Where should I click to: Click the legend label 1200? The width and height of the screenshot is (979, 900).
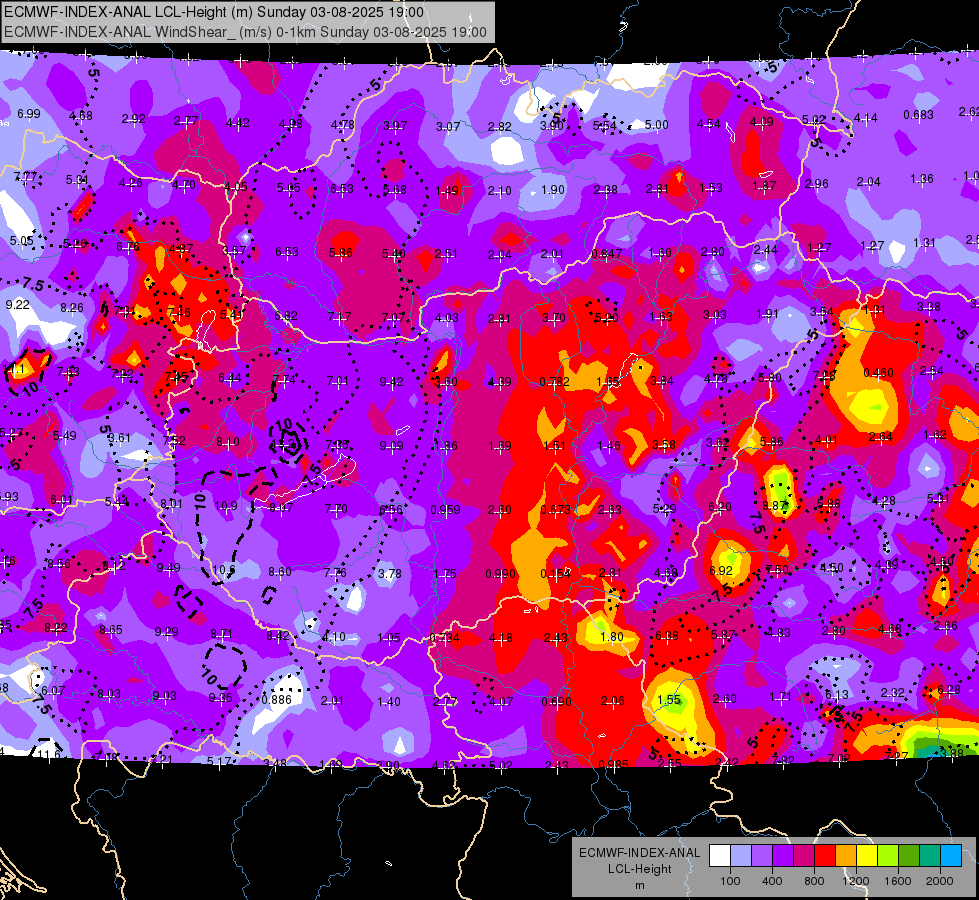pyautogui.click(x=856, y=881)
